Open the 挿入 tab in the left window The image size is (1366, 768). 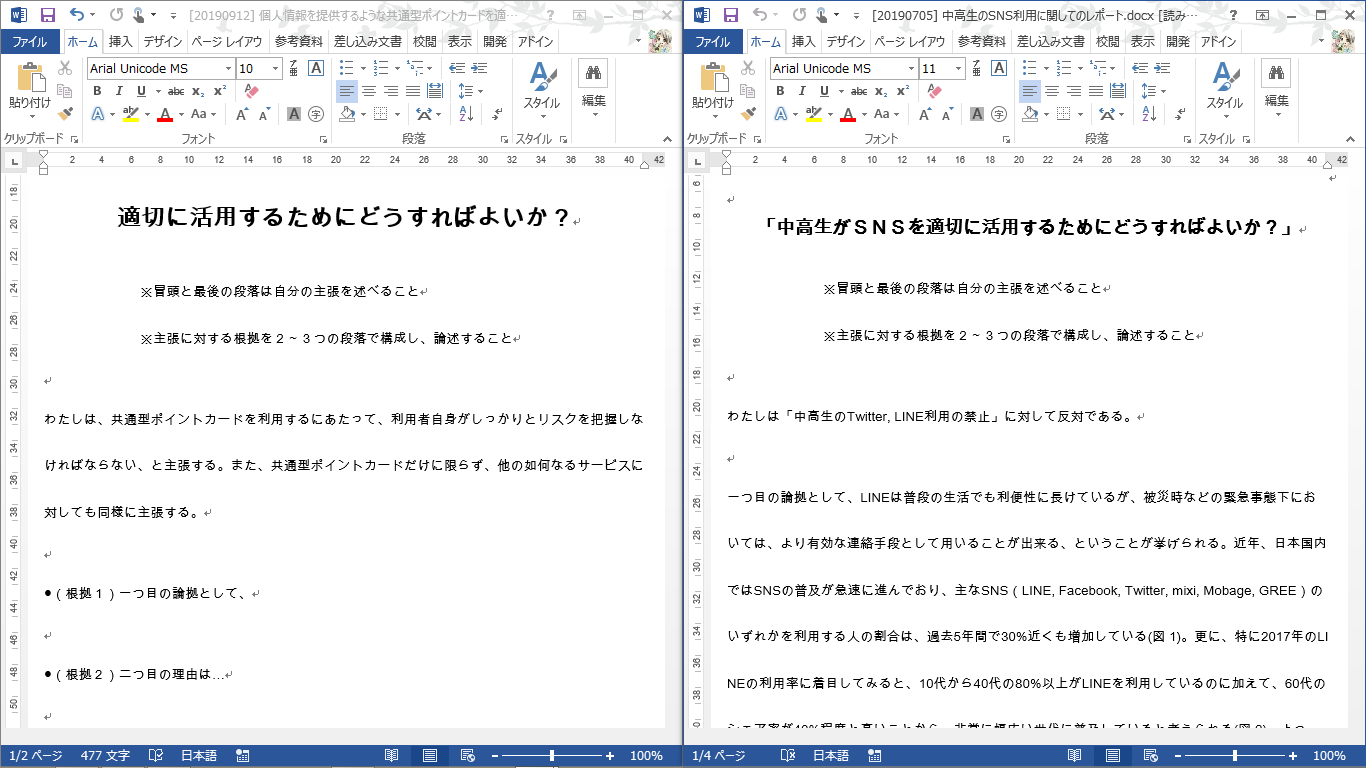[120, 42]
